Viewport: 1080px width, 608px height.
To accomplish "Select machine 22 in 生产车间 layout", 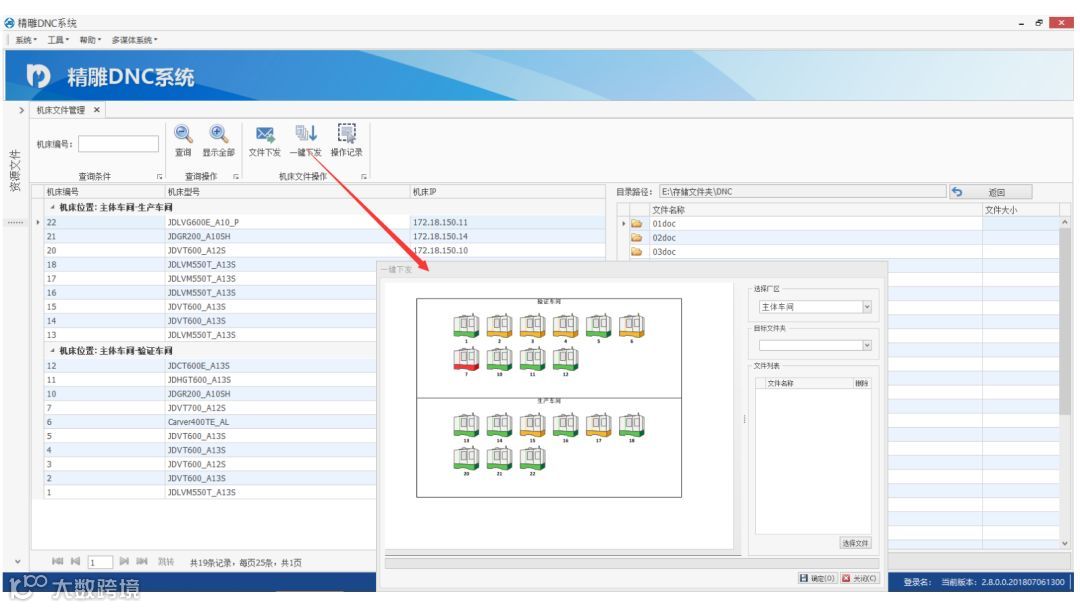I will coord(532,457).
